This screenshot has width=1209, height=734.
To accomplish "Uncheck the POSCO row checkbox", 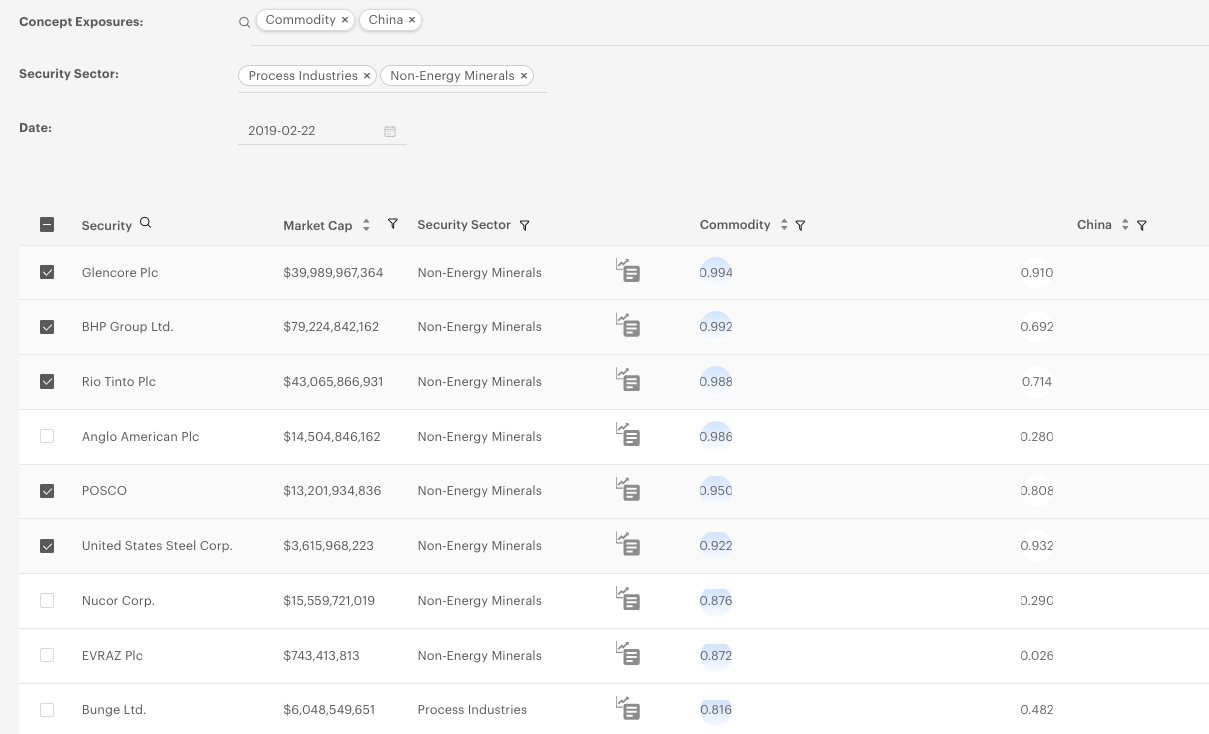I will click(x=47, y=491).
